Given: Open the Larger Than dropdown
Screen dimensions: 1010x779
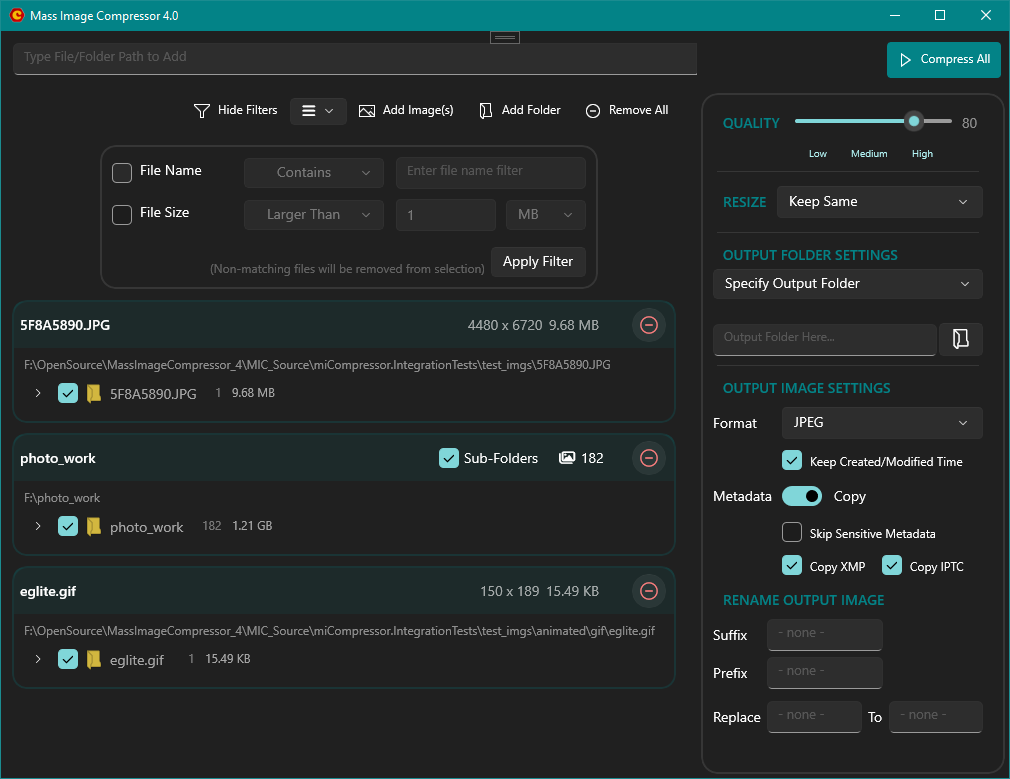Looking at the screenshot, I should click(314, 215).
